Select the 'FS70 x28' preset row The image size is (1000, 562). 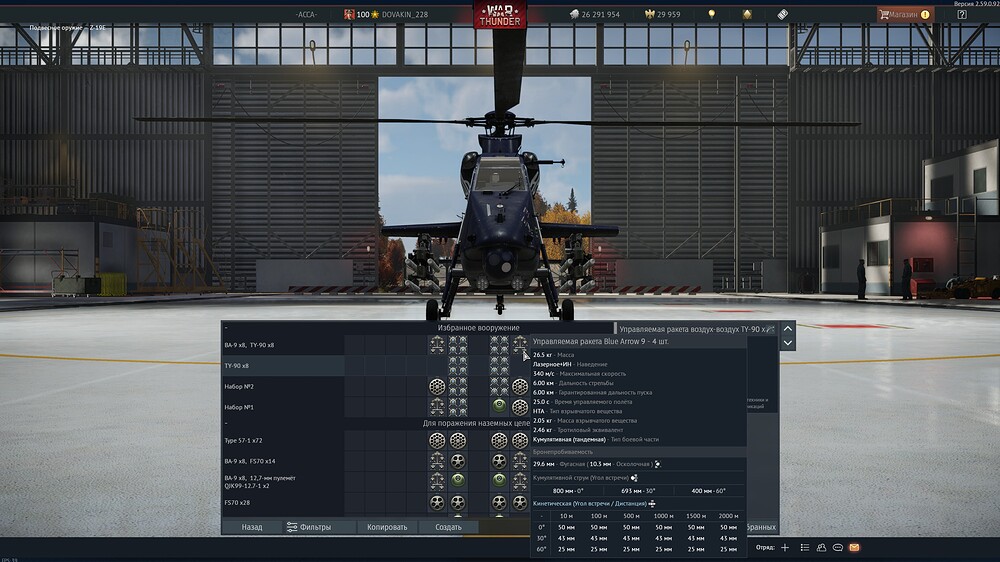[x=283, y=503]
